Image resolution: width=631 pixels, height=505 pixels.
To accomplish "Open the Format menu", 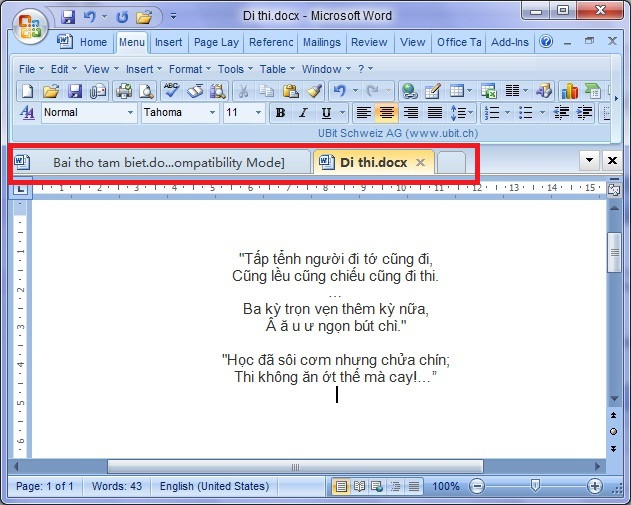I will coord(185,69).
